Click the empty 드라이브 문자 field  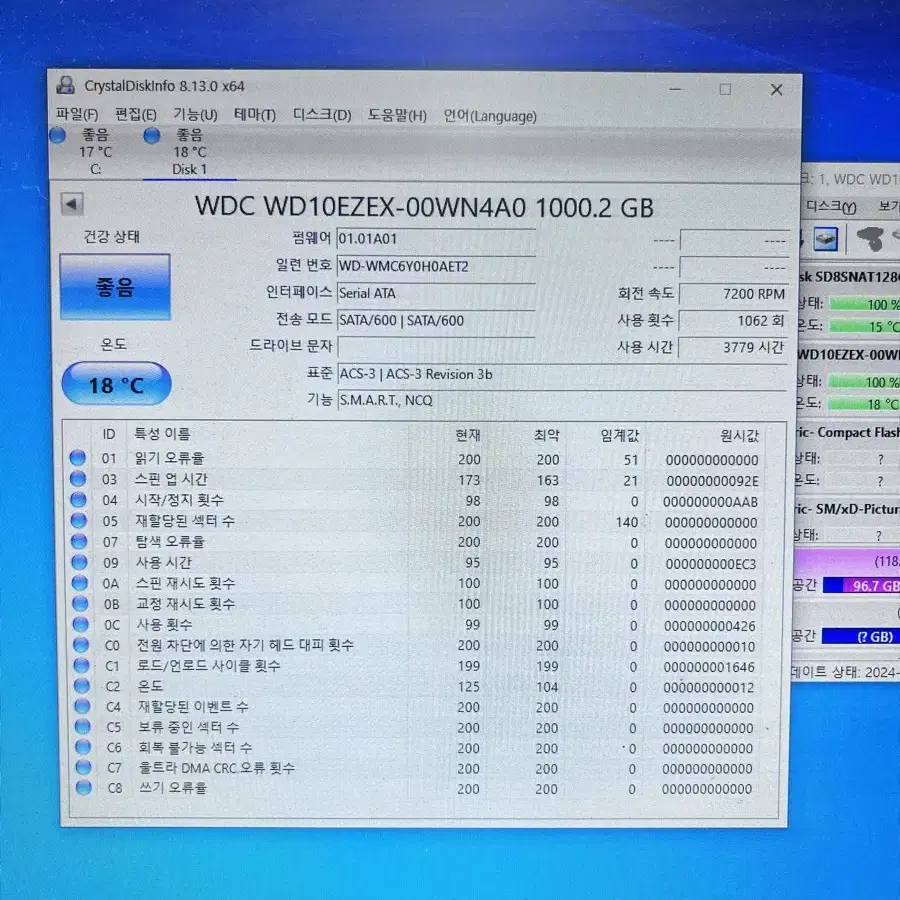pyautogui.click(x=436, y=347)
